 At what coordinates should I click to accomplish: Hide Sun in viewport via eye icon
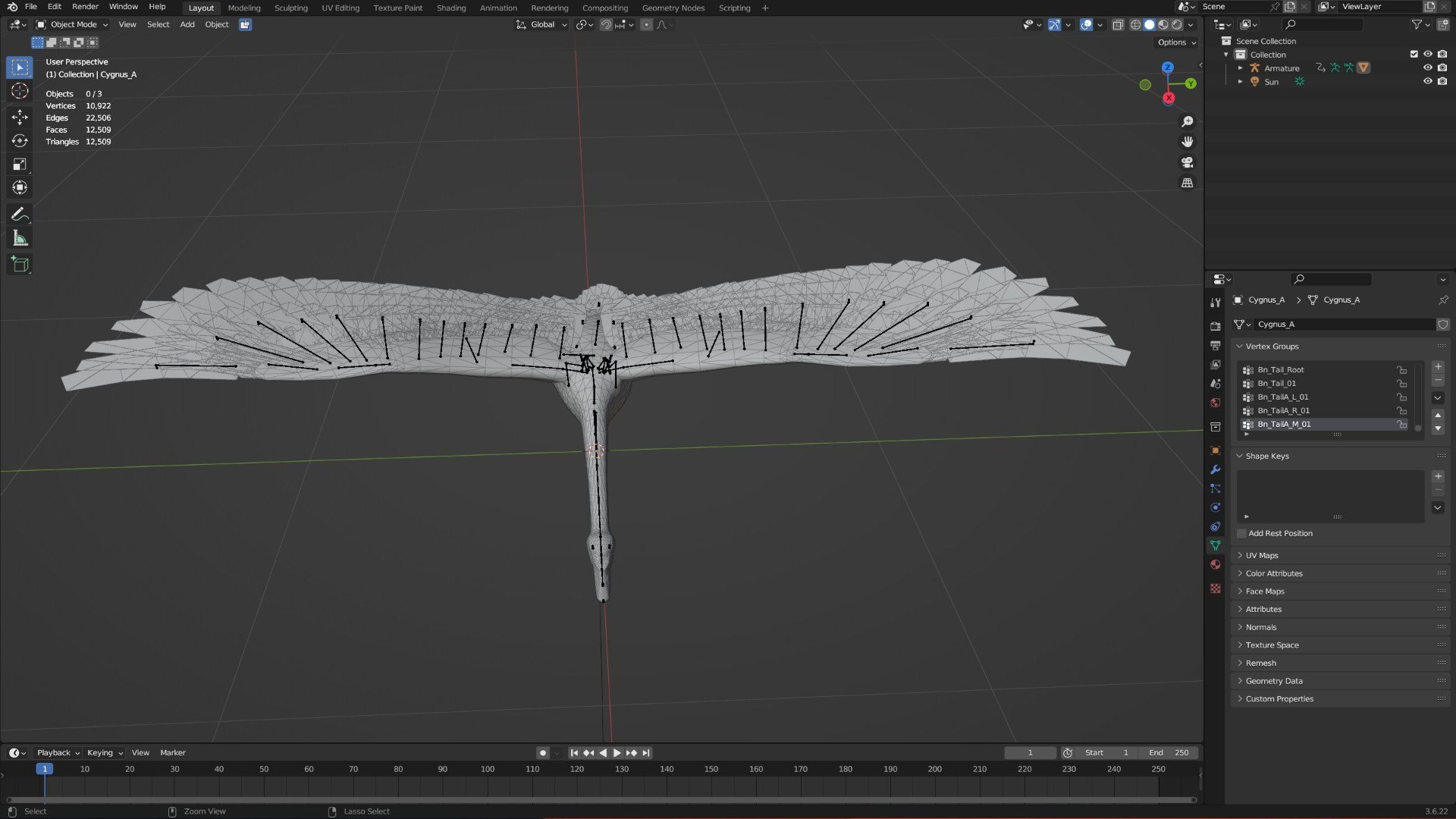pyautogui.click(x=1427, y=81)
